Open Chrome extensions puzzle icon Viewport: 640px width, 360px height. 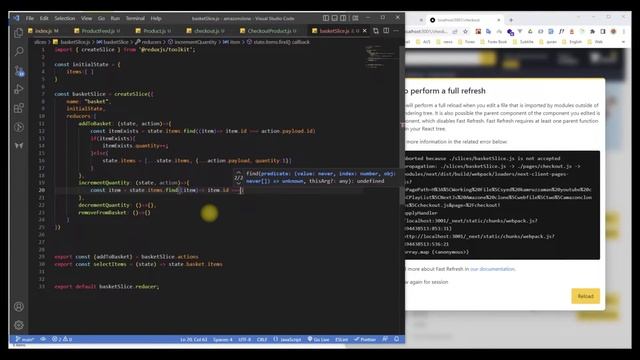tap(592, 31)
